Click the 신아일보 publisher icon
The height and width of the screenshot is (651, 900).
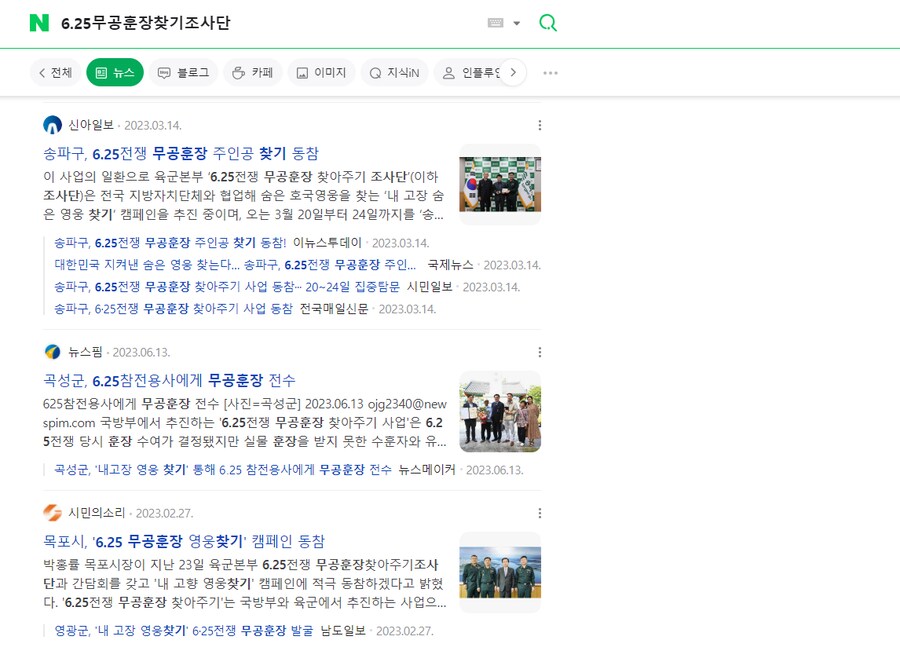pos(52,125)
